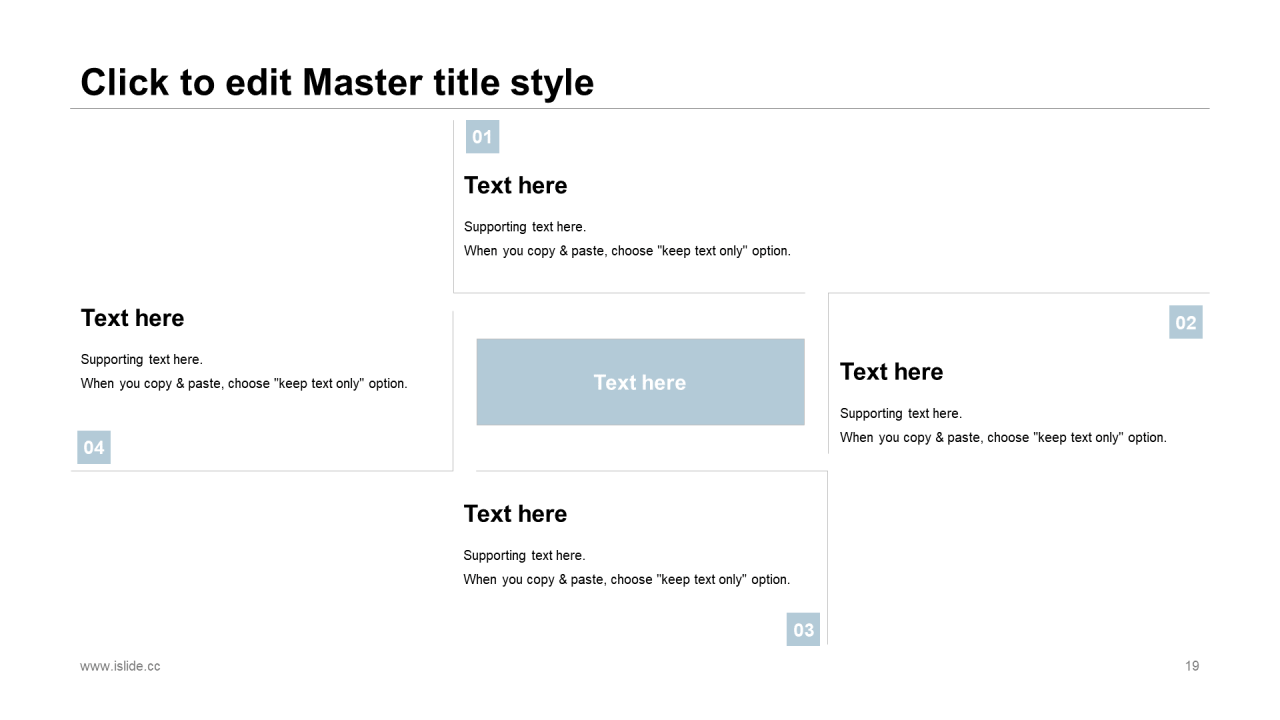Select the "keep text only" line above badge 04
The image size is (1280, 720).
click(244, 383)
